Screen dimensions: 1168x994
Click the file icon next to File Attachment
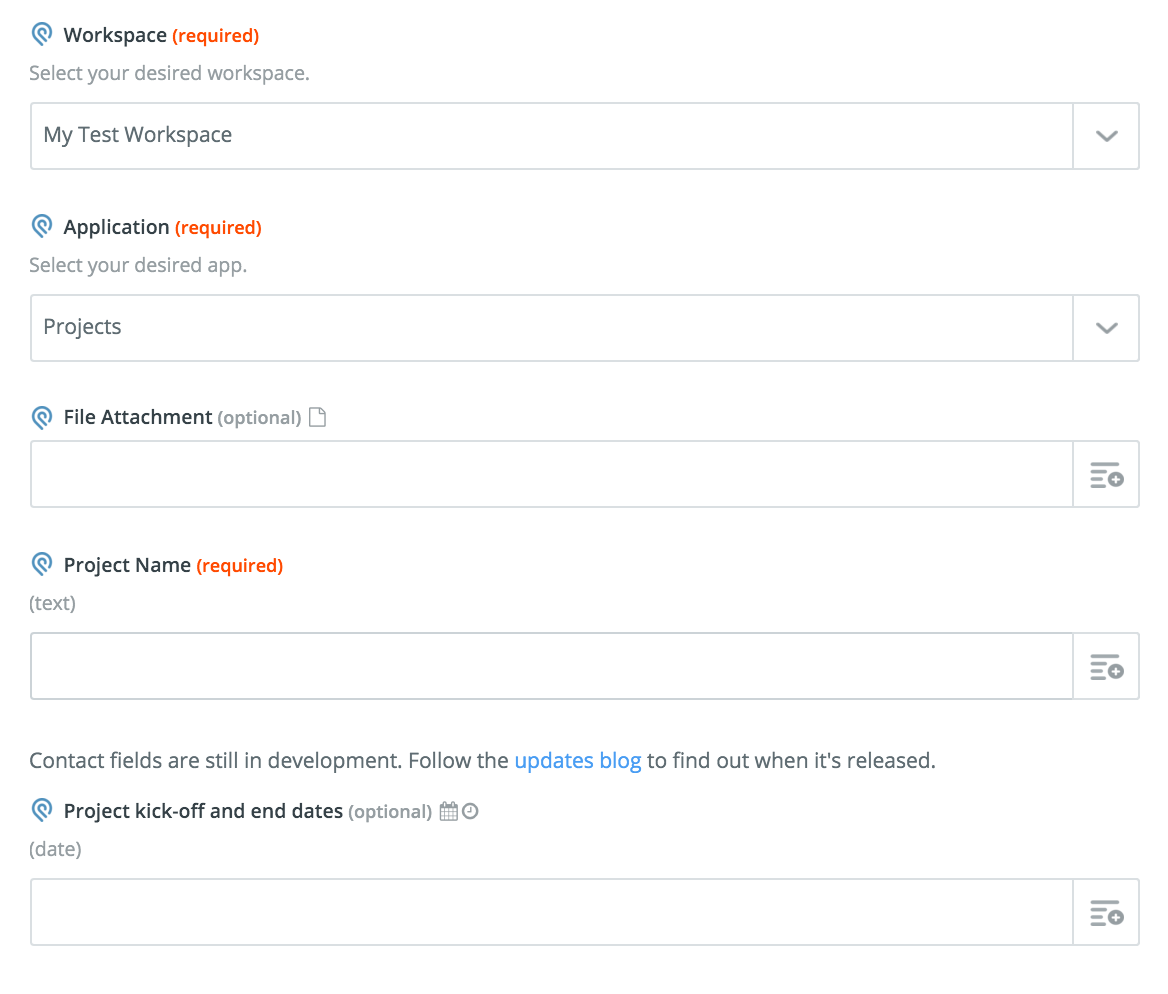tap(317, 417)
